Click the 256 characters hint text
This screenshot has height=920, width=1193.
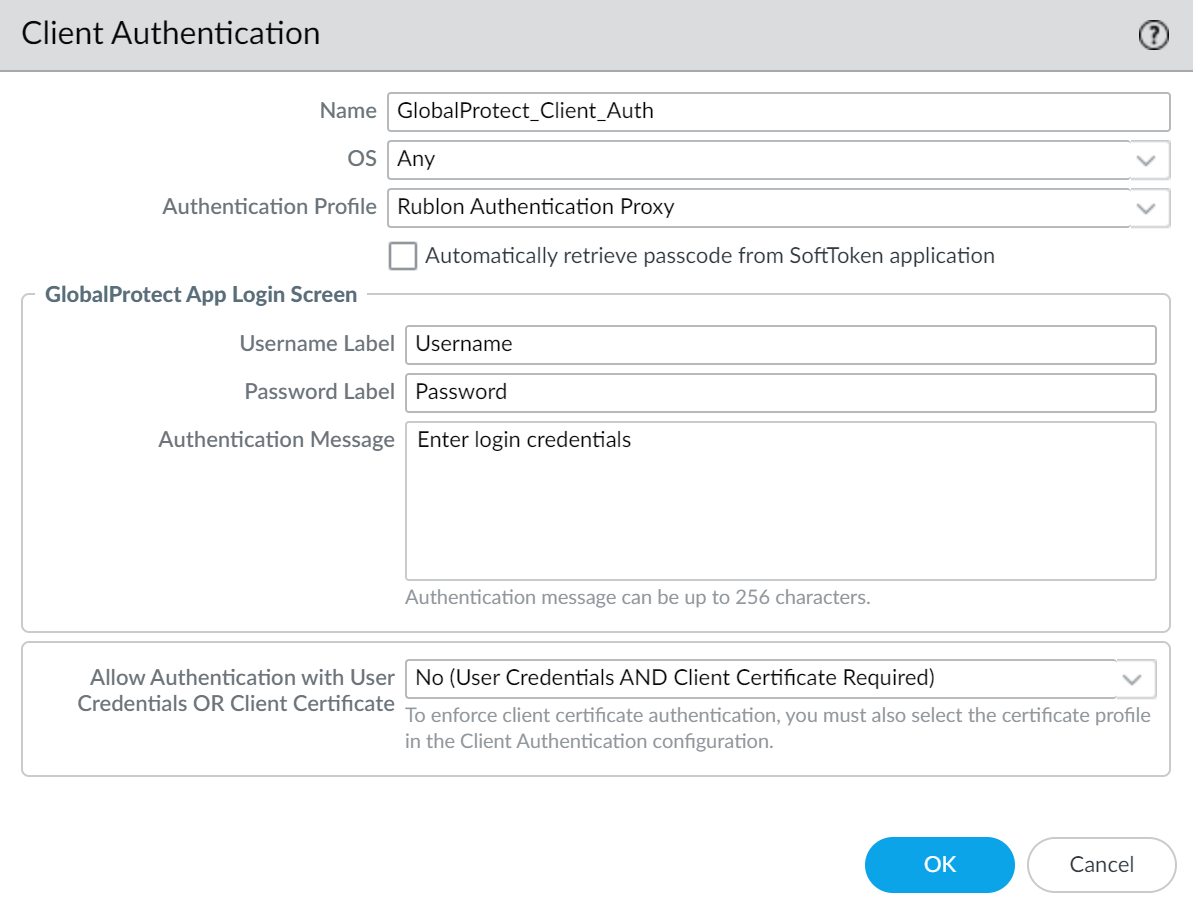pyautogui.click(x=637, y=598)
